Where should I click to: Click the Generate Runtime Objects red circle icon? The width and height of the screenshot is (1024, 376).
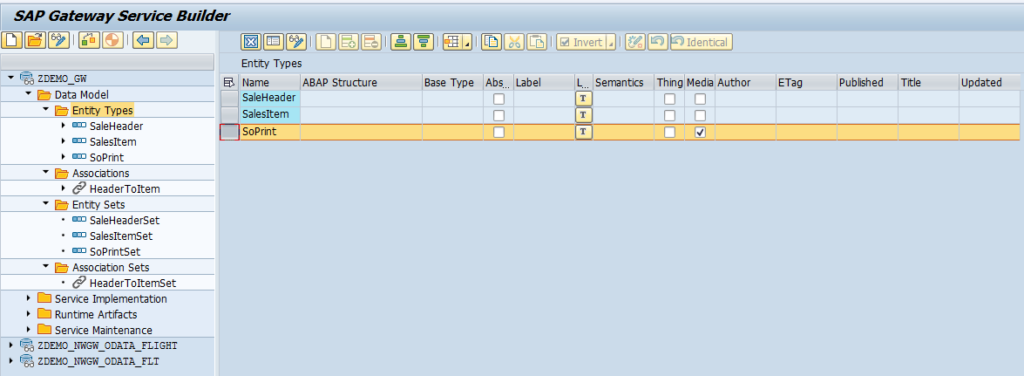(x=112, y=40)
